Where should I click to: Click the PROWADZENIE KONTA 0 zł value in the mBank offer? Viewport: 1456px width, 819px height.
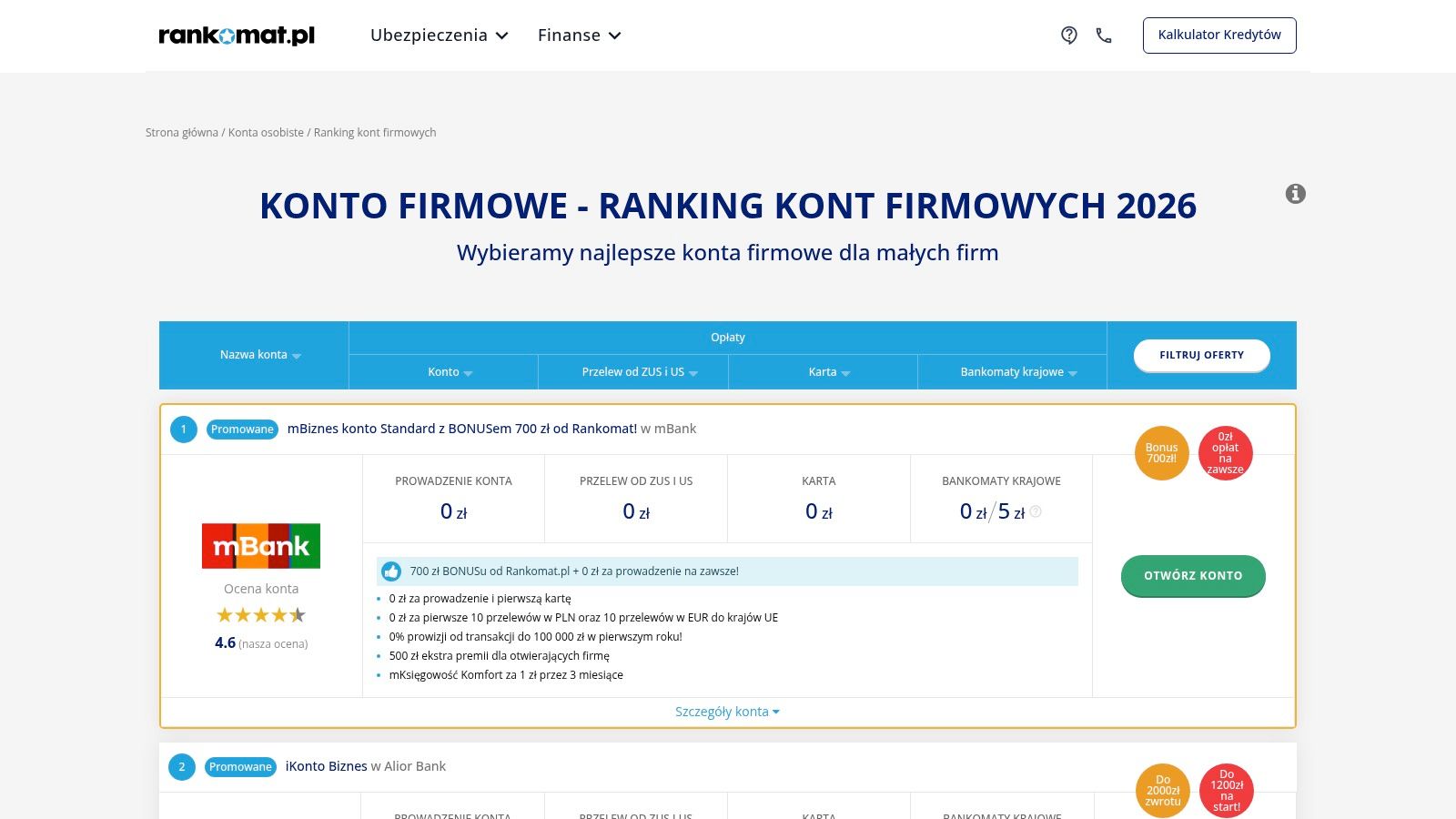coord(453,511)
